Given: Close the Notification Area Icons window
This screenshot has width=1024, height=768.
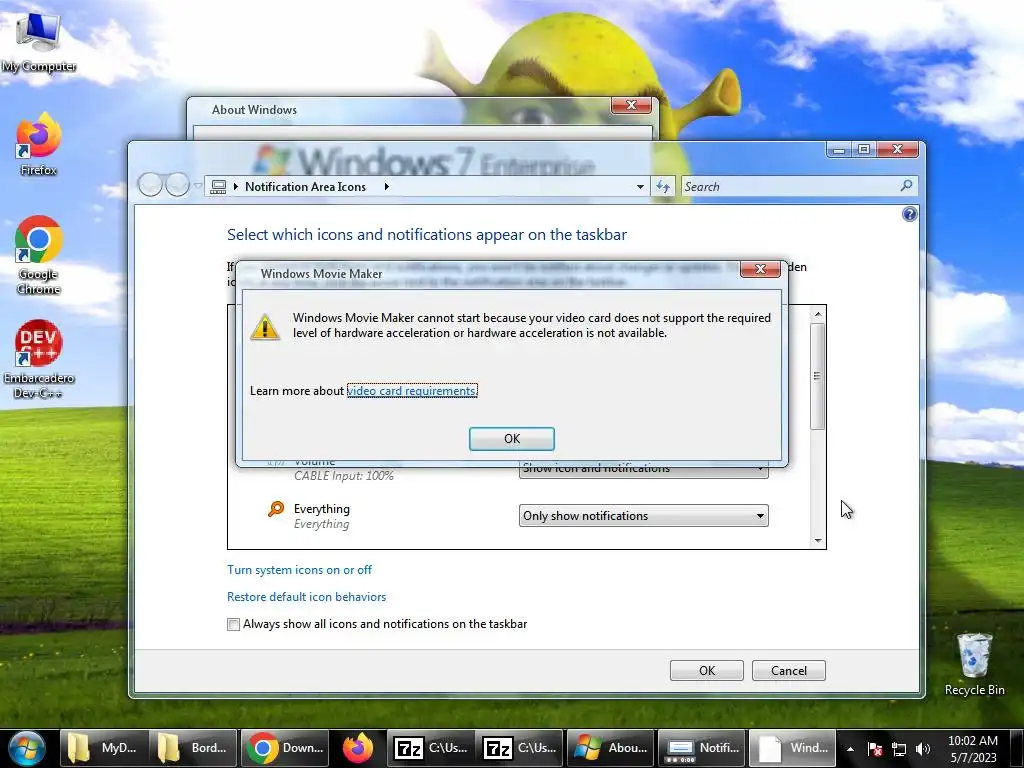Looking at the screenshot, I should [897, 150].
